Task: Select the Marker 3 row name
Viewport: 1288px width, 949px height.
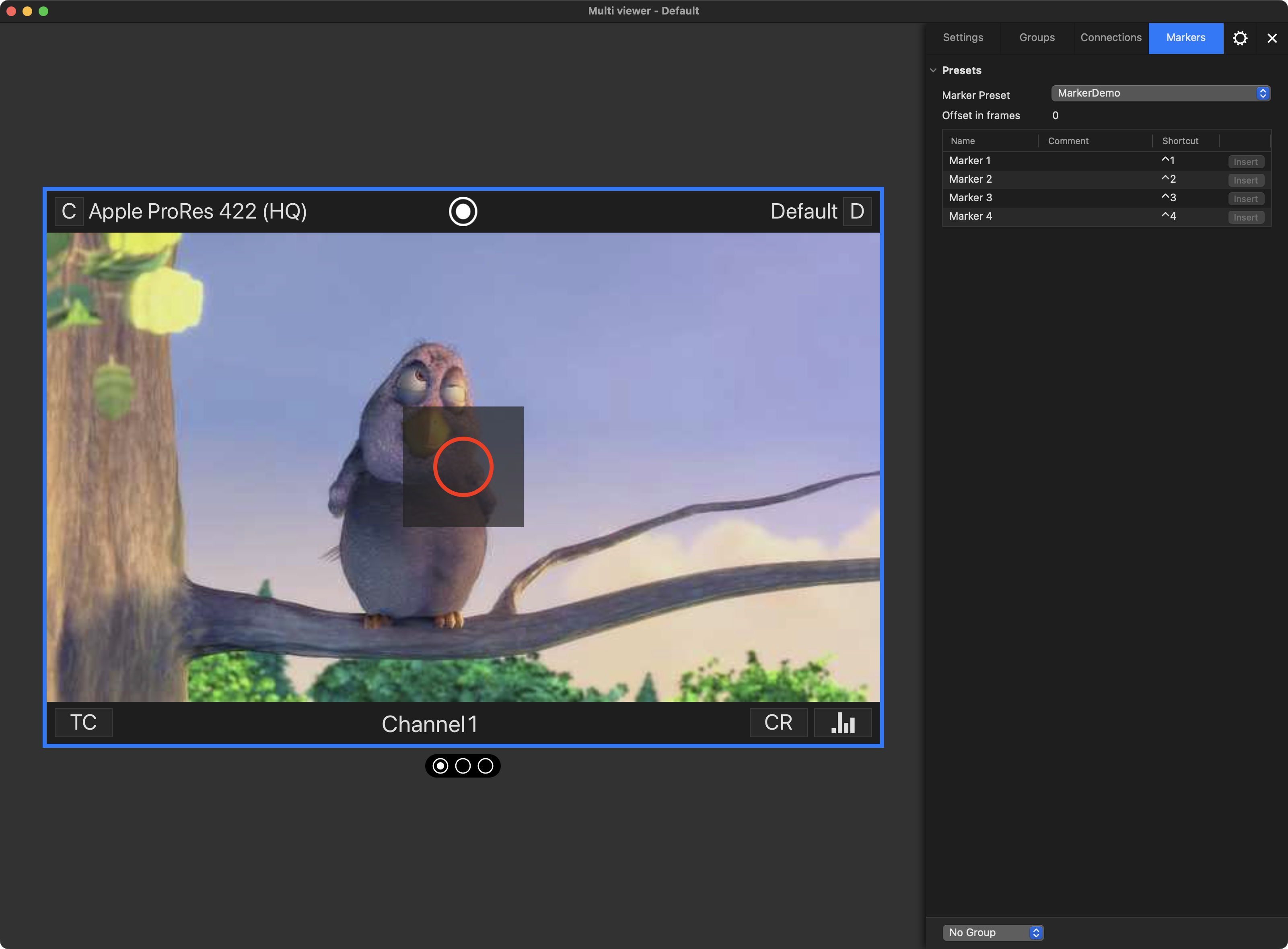Action: click(970, 198)
